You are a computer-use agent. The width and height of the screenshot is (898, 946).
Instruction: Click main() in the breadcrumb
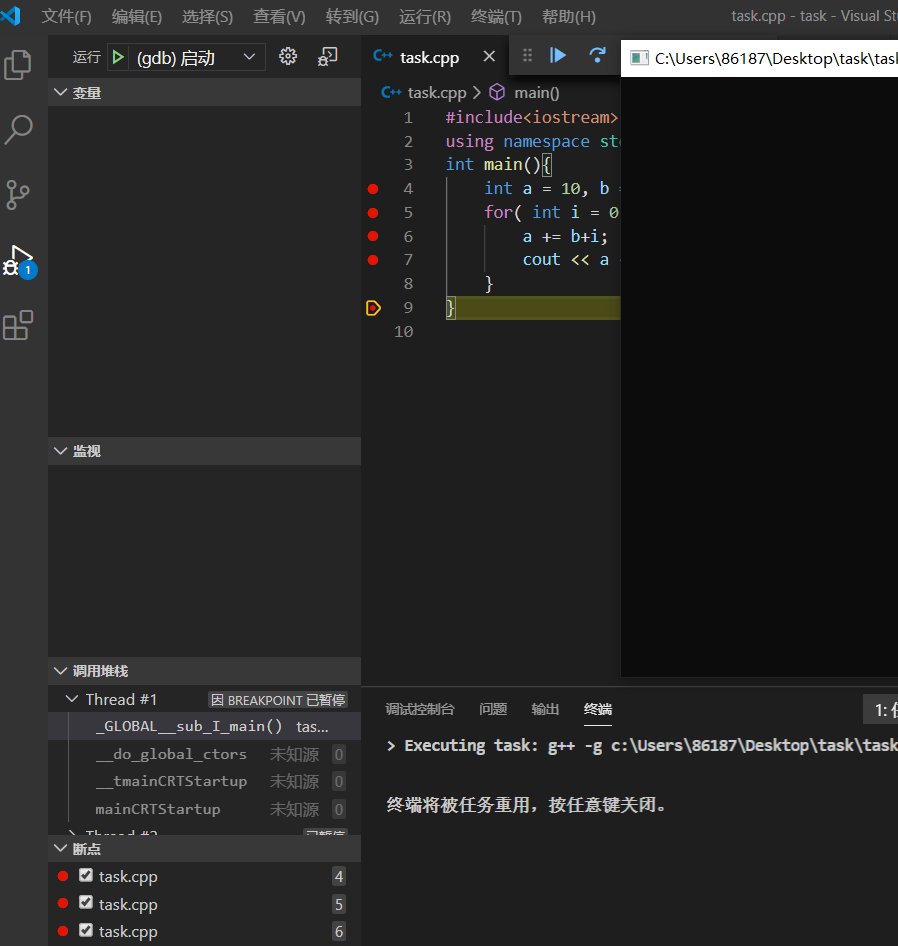(x=537, y=92)
